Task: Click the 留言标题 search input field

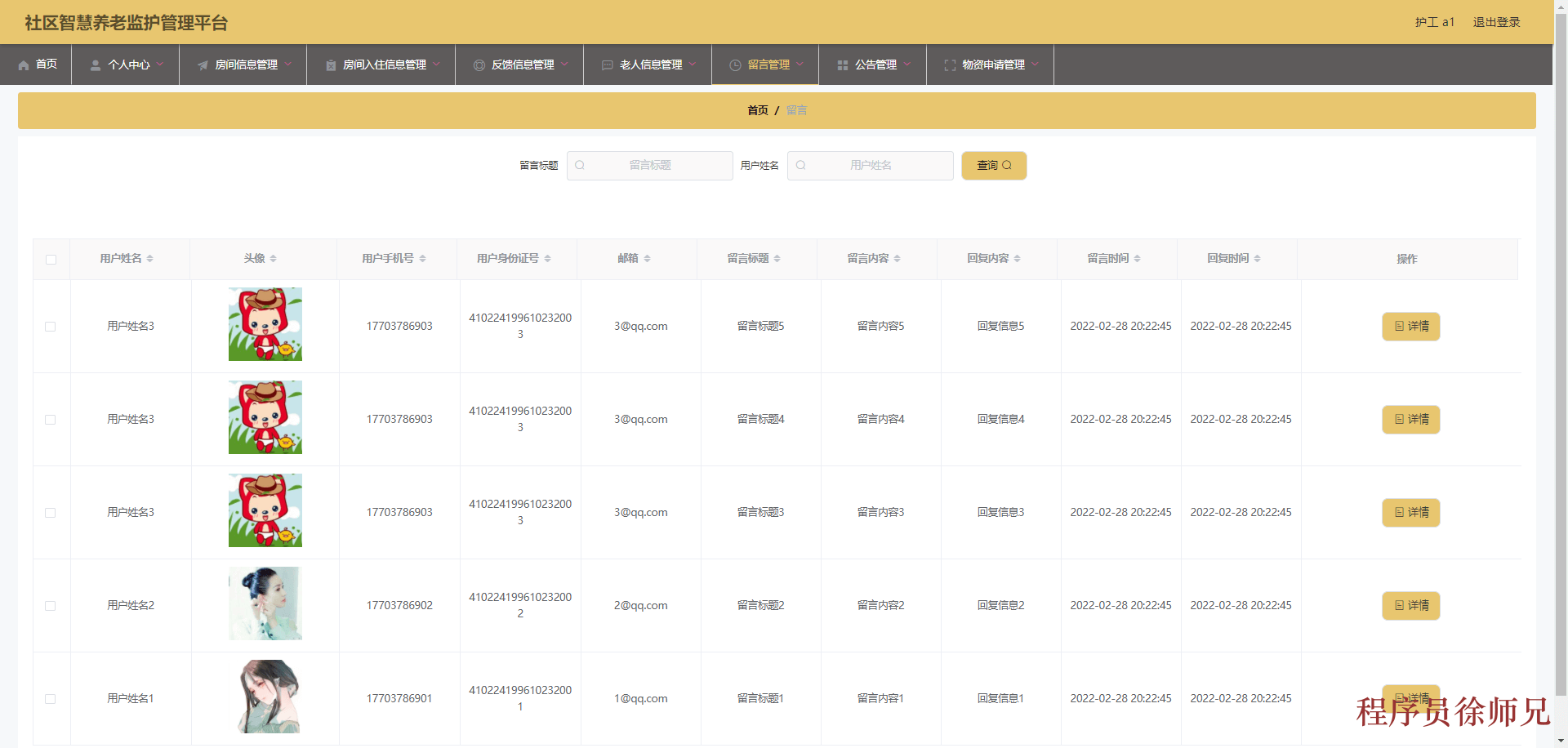Action: [650, 166]
